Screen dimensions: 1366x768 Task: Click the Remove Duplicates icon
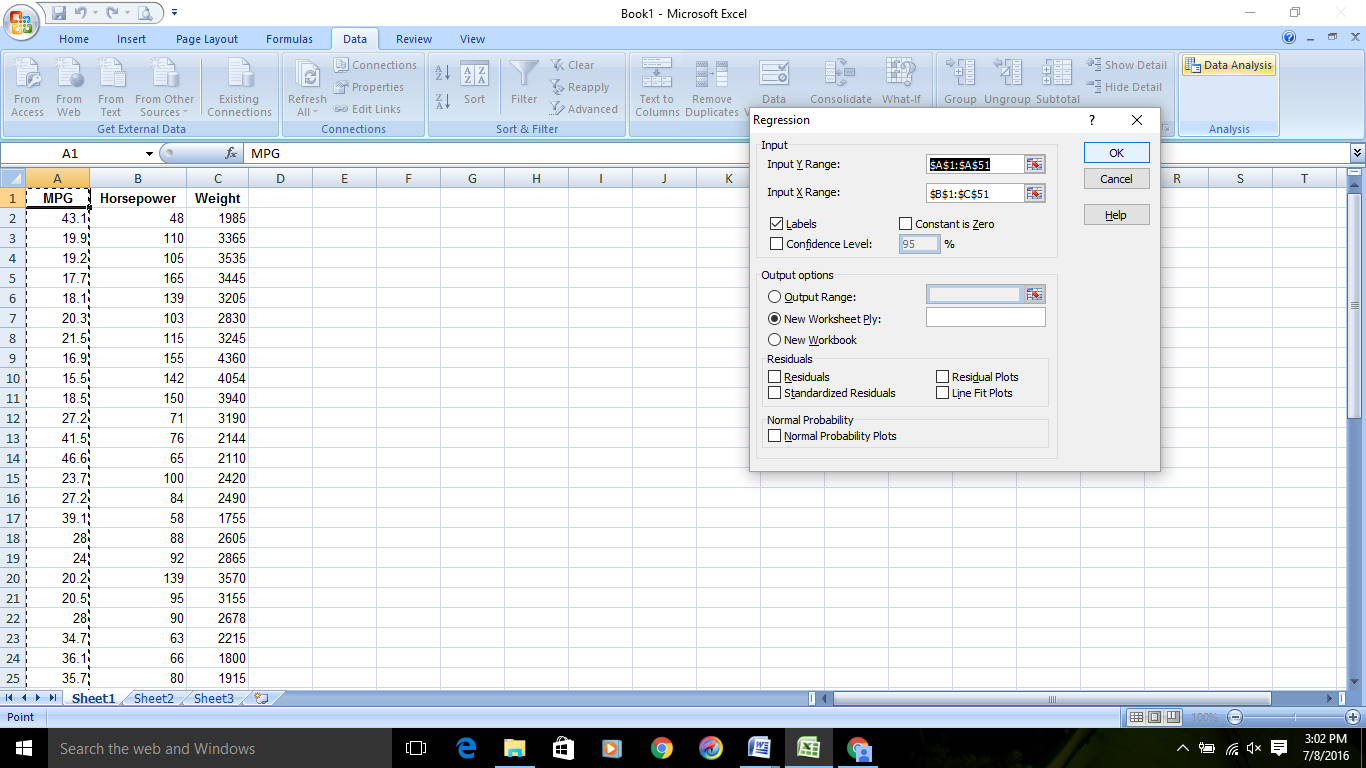(712, 75)
